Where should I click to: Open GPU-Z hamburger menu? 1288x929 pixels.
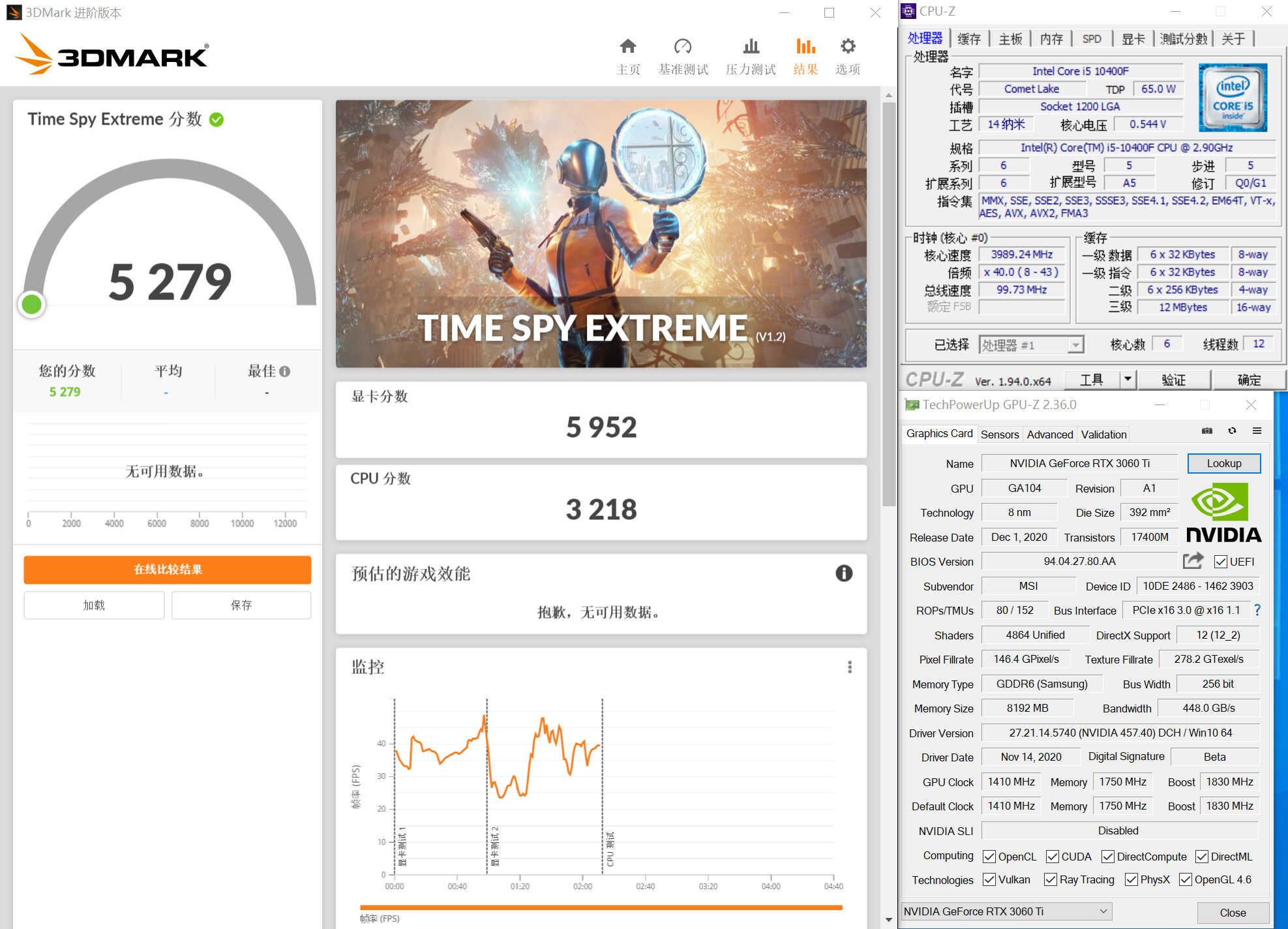coord(1257,431)
